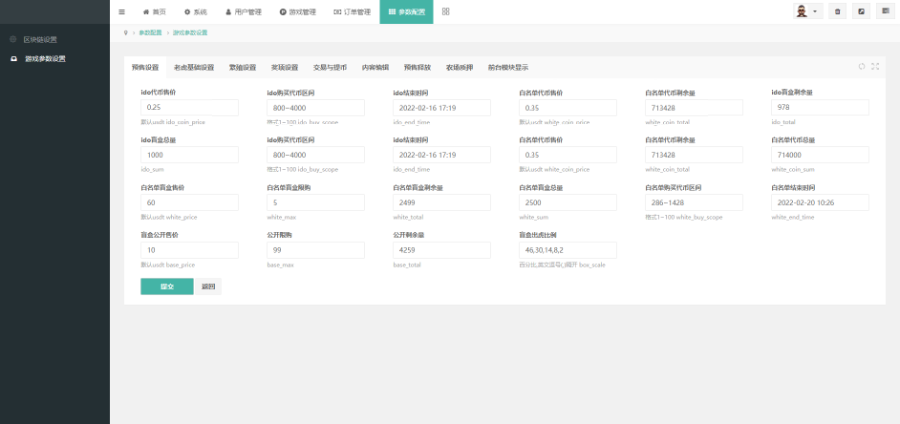Focus the ido_total field showing 978
This screenshot has height=424, width=900.
coord(820,107)
